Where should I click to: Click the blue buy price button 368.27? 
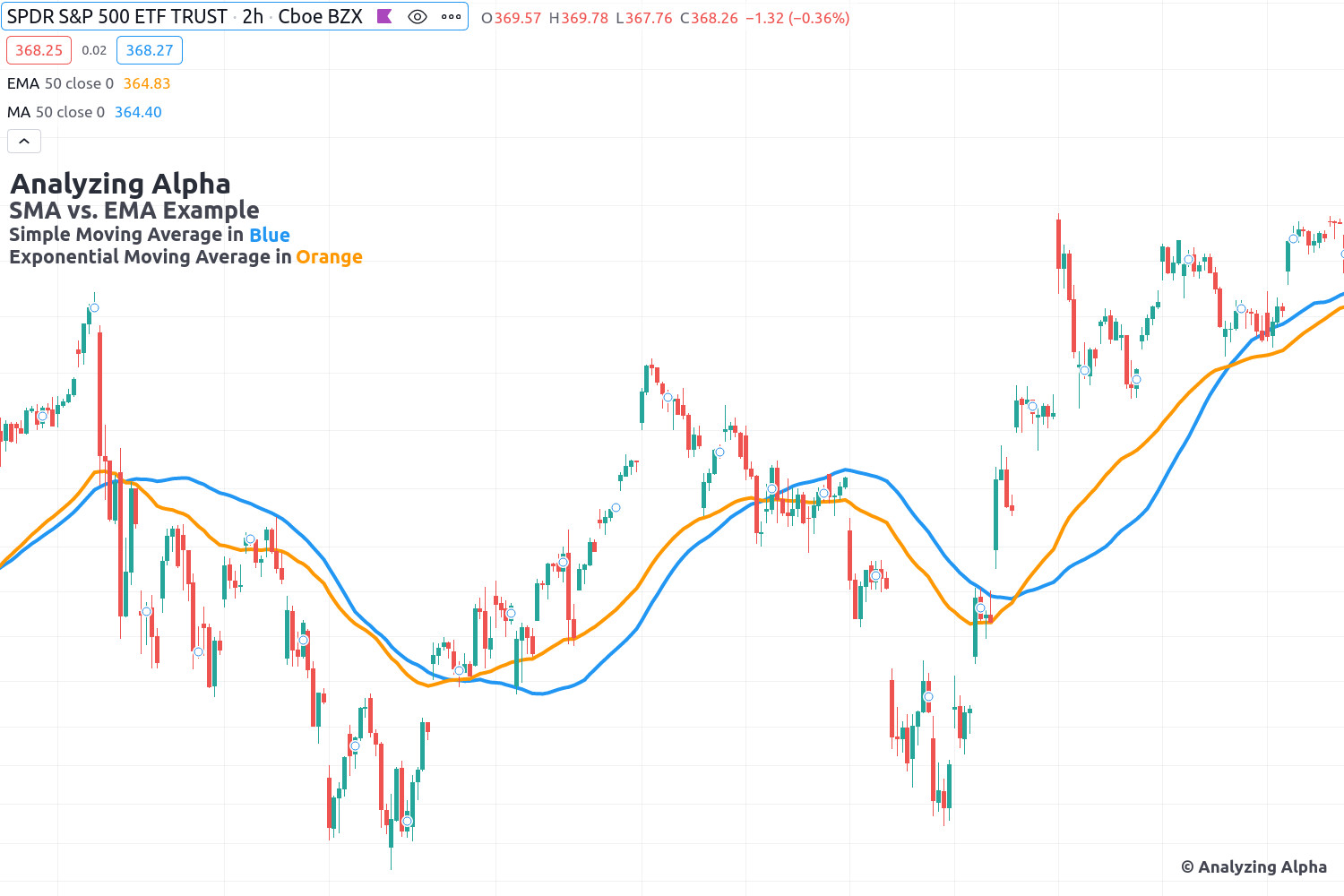(149, 50)
